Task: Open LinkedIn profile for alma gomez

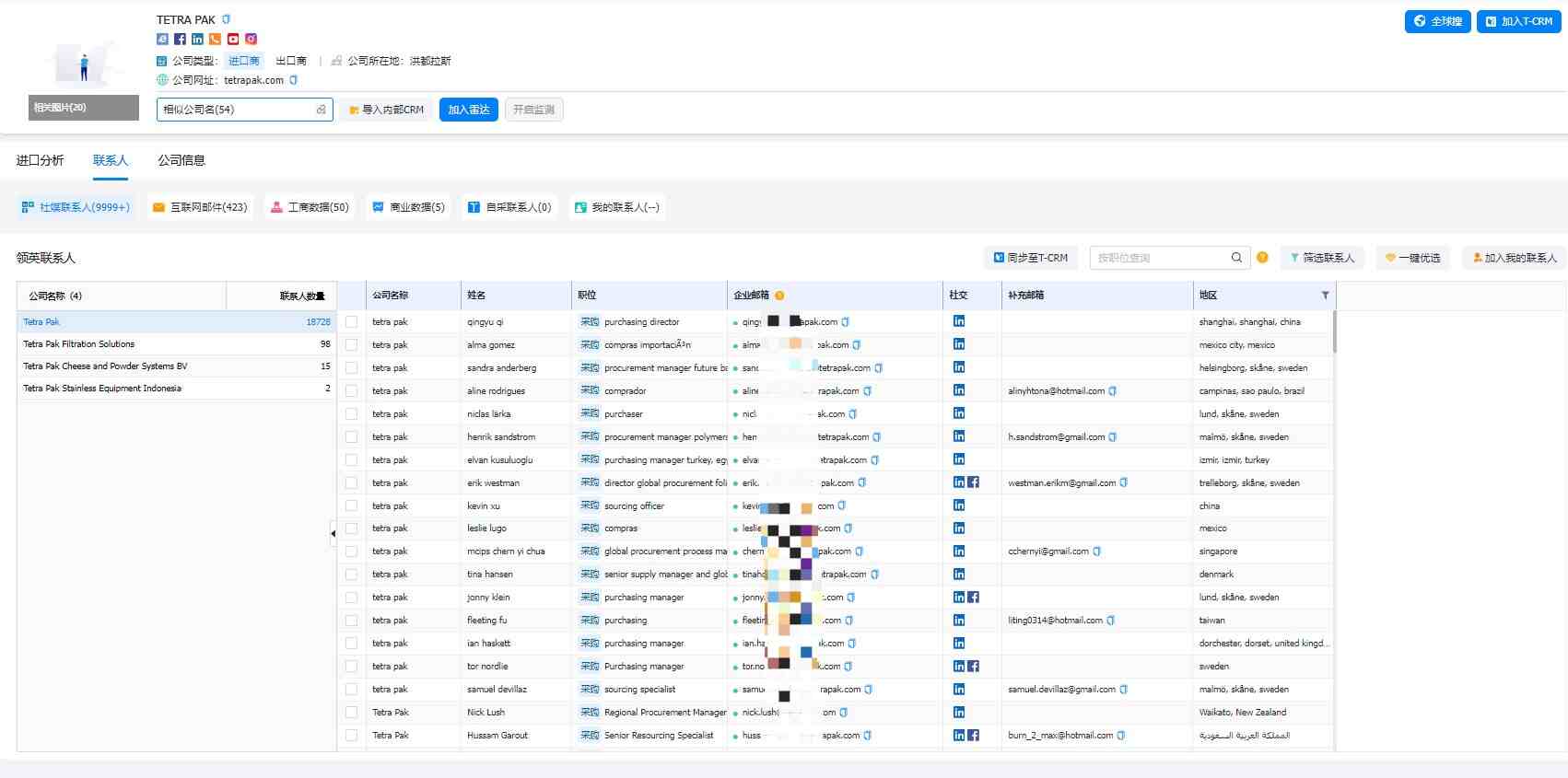Action: click(x=959, y=344)
